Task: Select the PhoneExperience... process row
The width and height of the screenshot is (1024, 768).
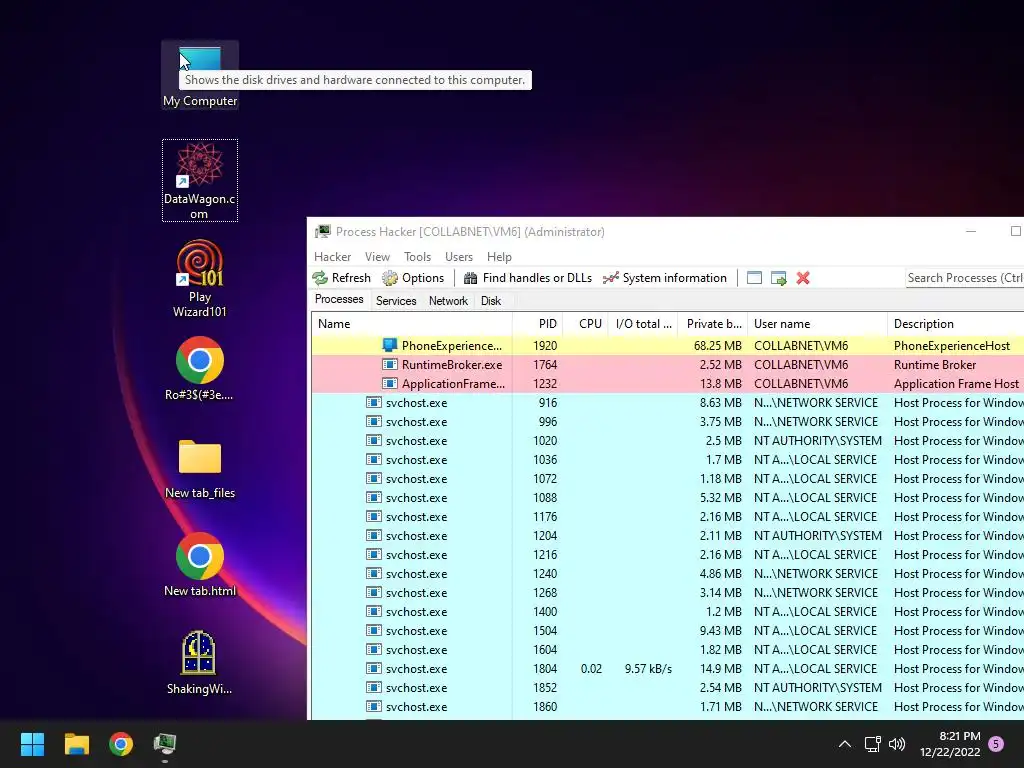Action: (x=667, y=345)
